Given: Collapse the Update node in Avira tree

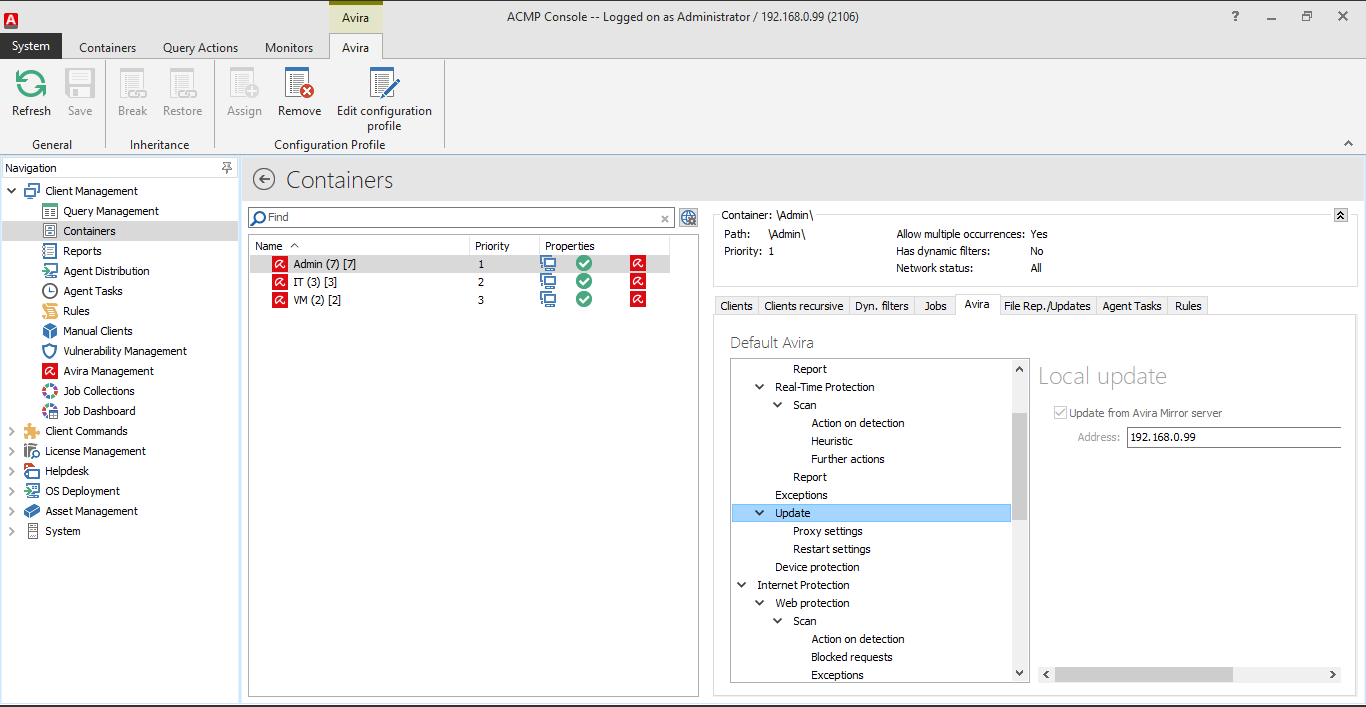Looking at the screenshot, I should coord(760,513).
